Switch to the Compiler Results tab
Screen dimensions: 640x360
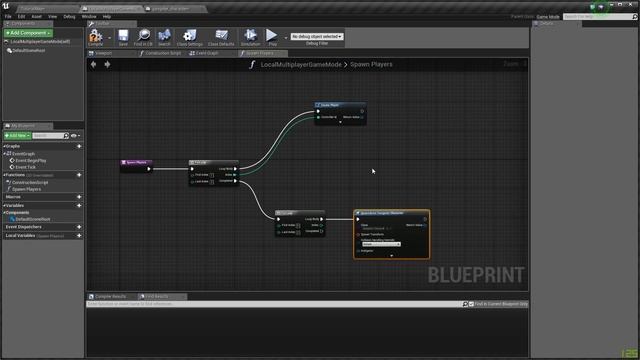pos(110,296)
